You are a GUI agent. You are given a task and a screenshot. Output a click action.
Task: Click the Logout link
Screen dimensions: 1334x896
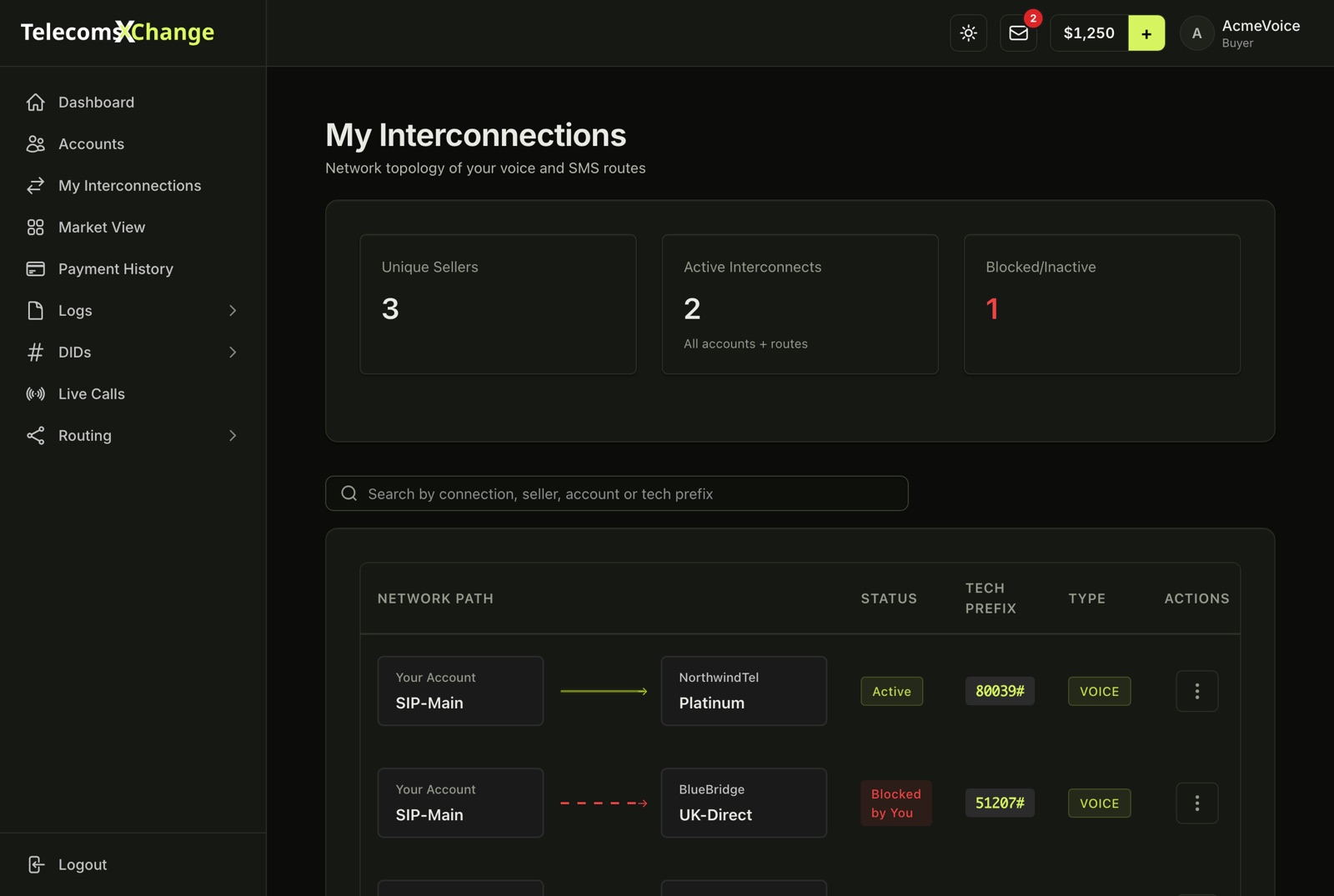click(83, 864)
